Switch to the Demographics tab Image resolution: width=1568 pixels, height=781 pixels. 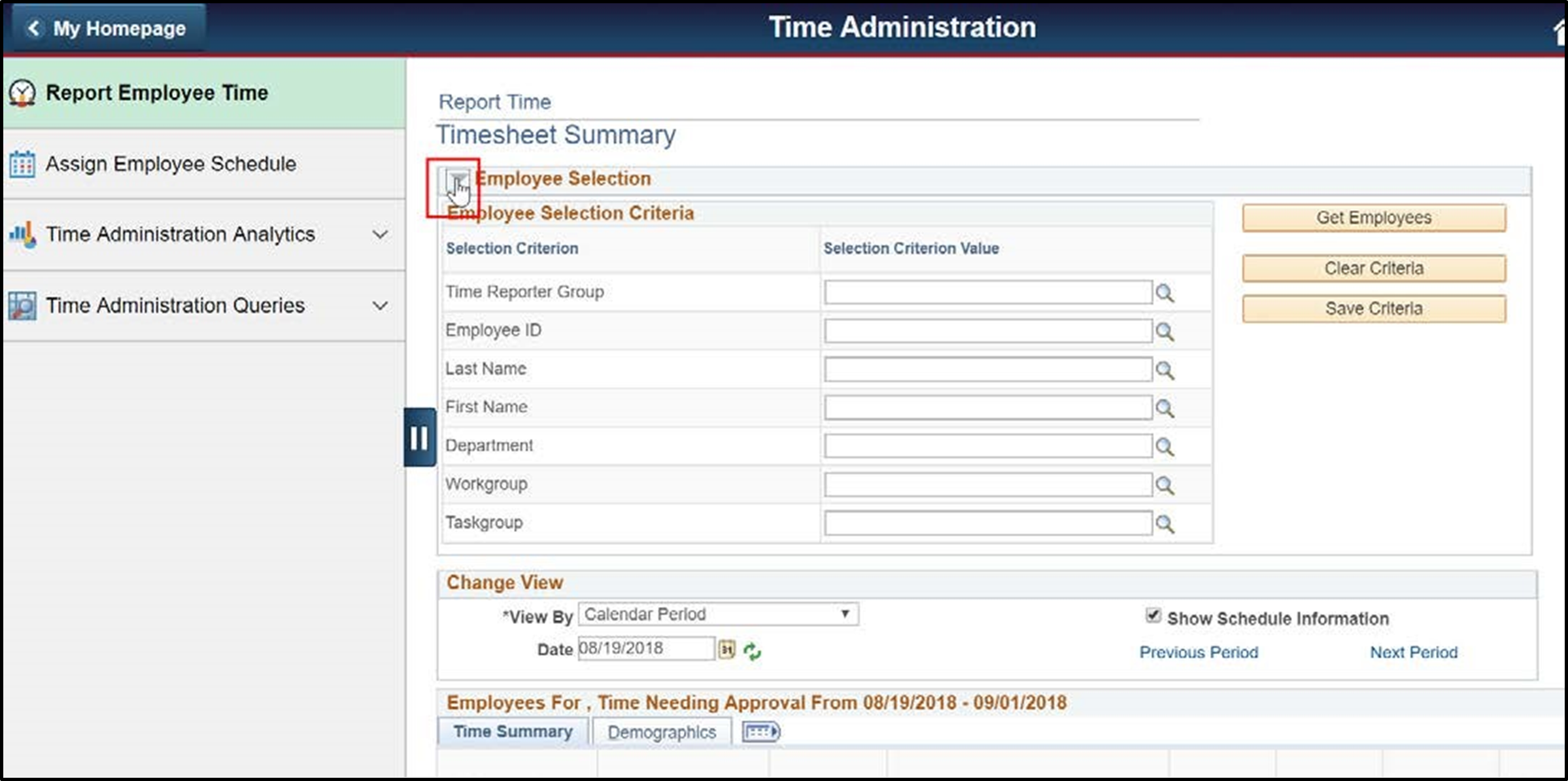(661, 732)
